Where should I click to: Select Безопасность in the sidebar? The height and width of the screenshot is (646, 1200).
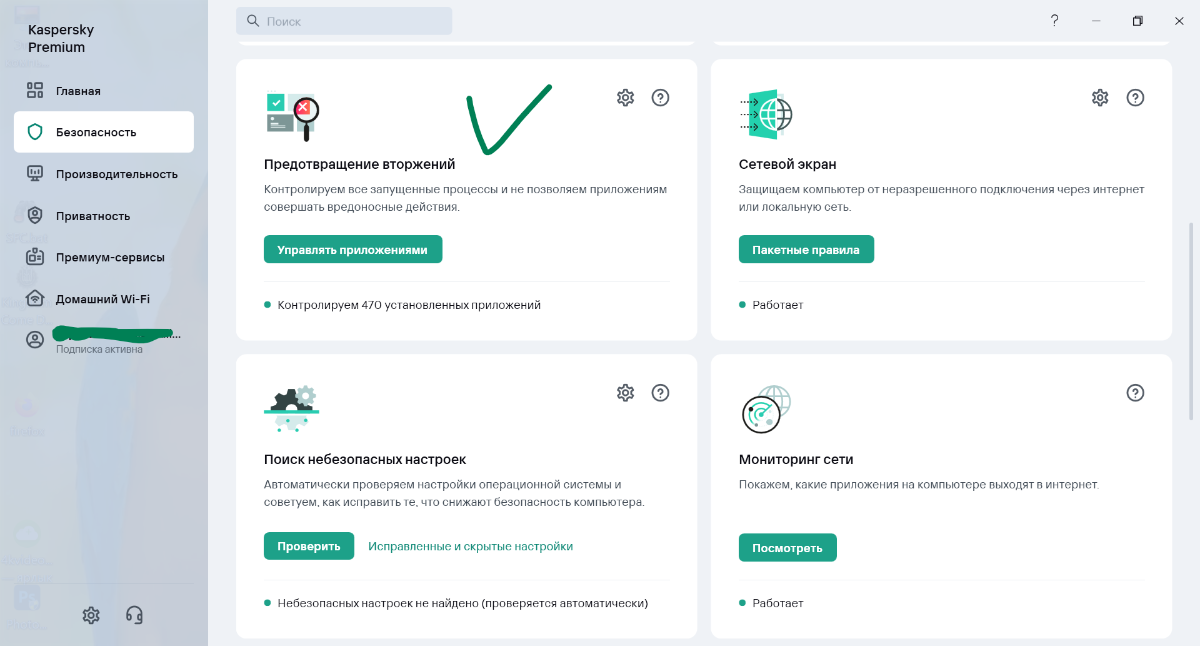pos(104,132)
